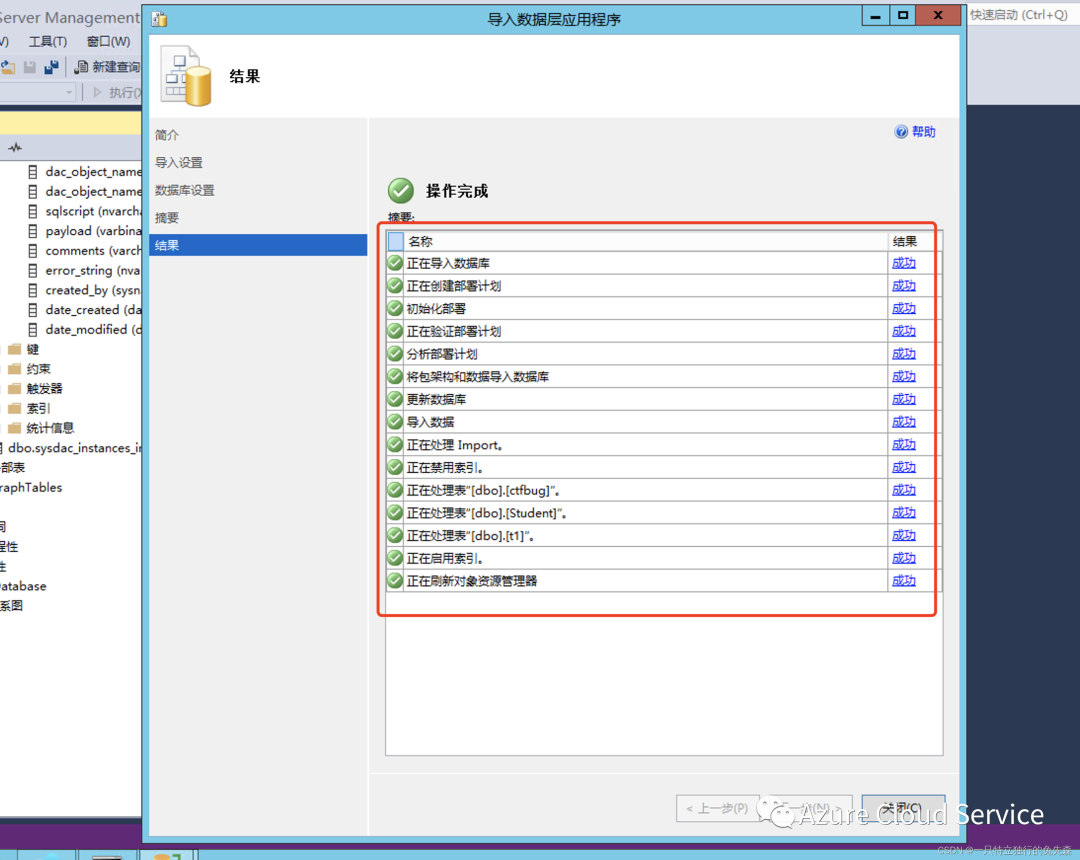Click the 正在处理表"[dbo].[Student]" row text
Image resolution: width=1080 pixels, height=860 pixels.
[486, 513]
